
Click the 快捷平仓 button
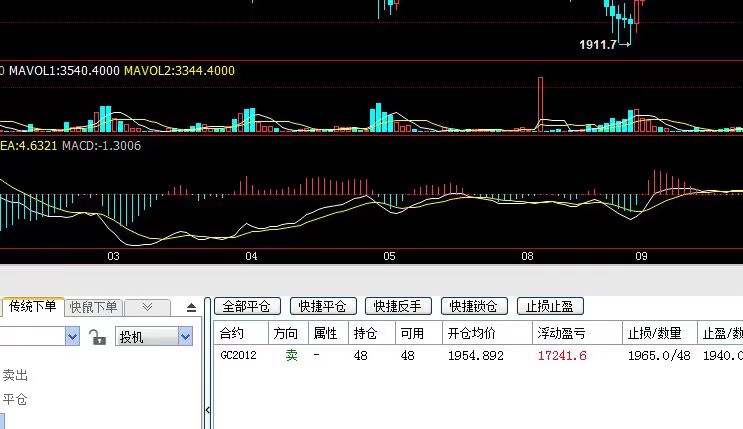(x=323, y=306)
